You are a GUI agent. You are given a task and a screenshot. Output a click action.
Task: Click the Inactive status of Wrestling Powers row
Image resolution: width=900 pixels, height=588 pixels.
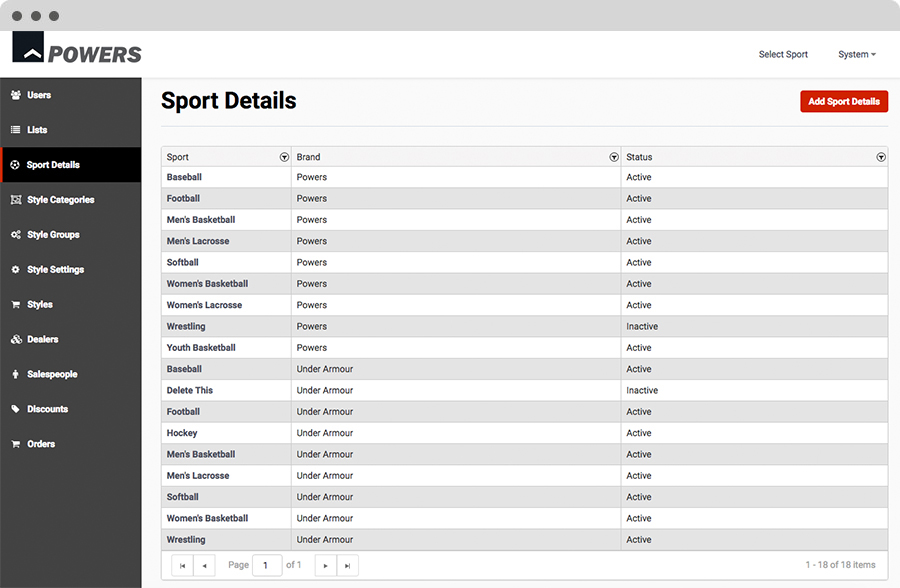(642, 327)
